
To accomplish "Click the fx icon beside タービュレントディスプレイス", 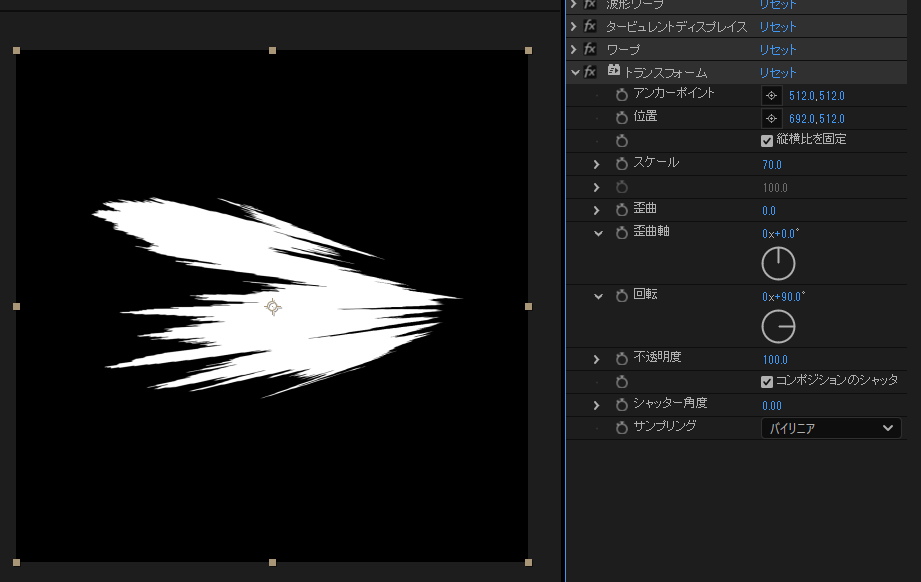I will point(590,26).
